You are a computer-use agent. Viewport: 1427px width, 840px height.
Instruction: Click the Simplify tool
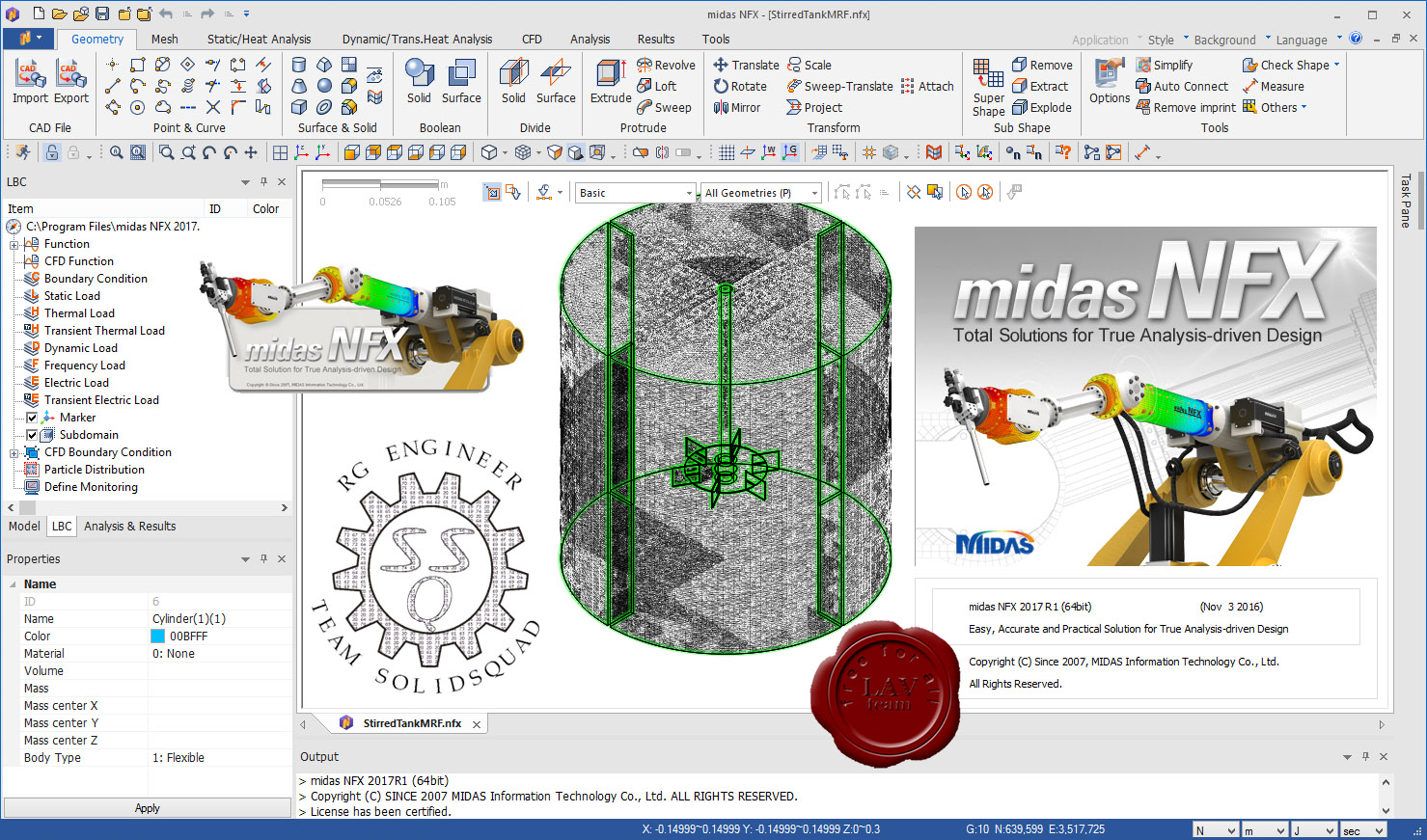[1164, 65]
